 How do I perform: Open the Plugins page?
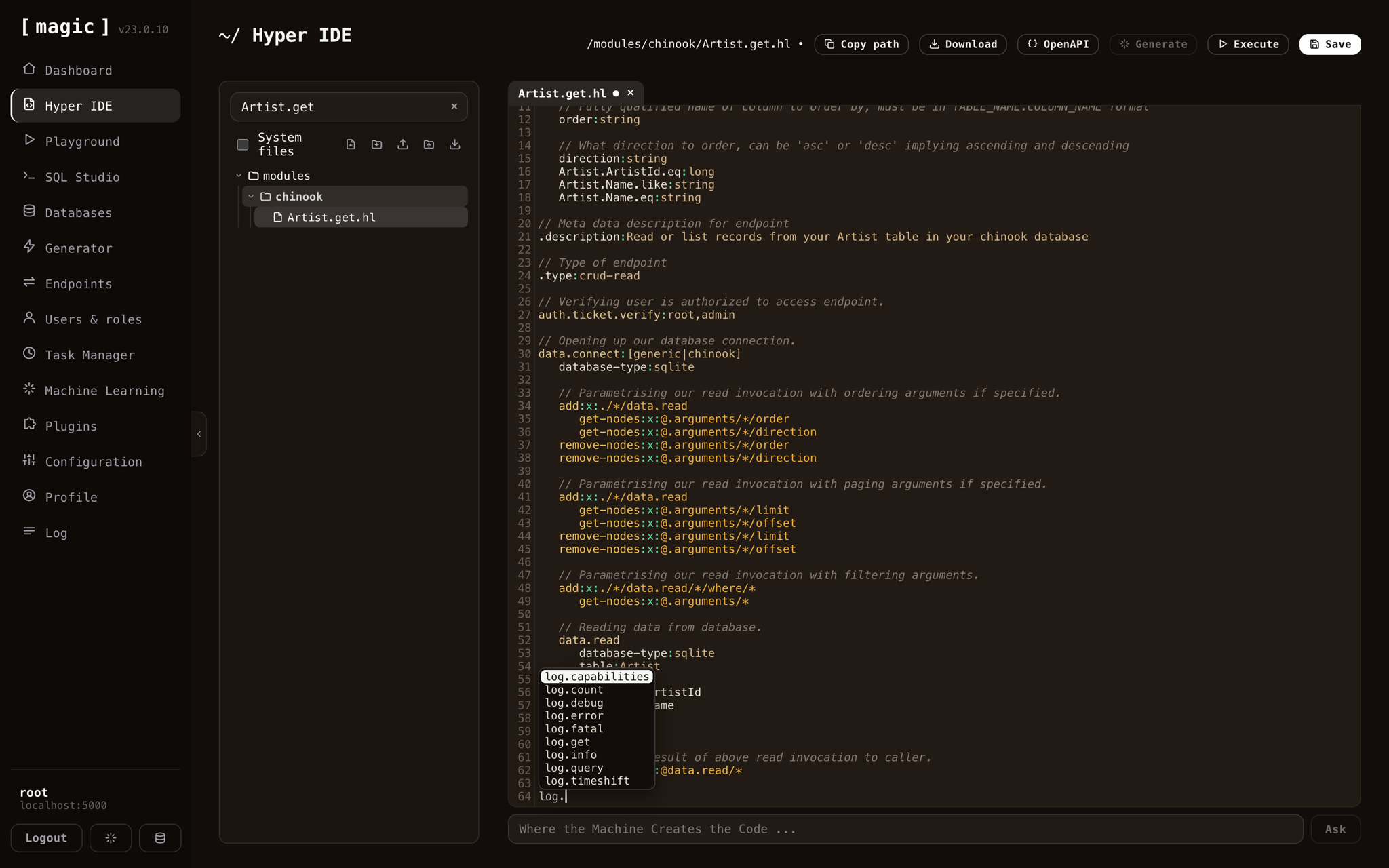coord(96,426)
